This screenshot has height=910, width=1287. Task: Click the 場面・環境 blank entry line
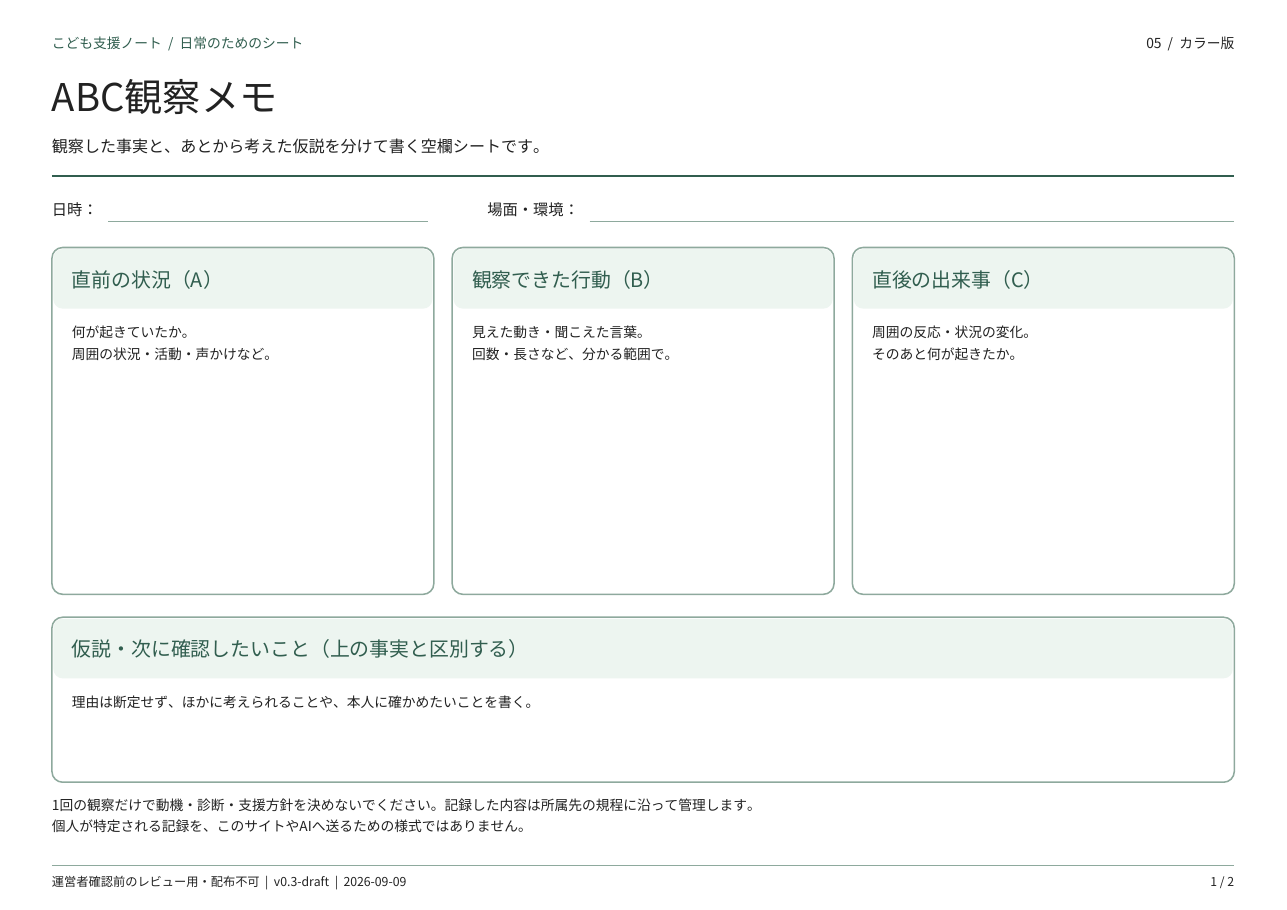pos(912,210)
